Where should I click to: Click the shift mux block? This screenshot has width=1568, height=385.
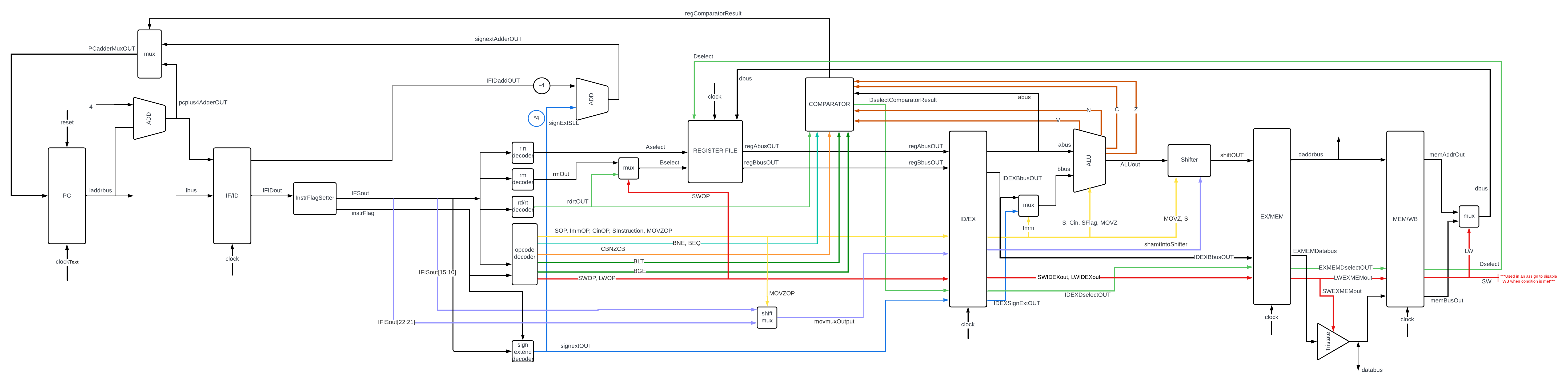(767, 318)
